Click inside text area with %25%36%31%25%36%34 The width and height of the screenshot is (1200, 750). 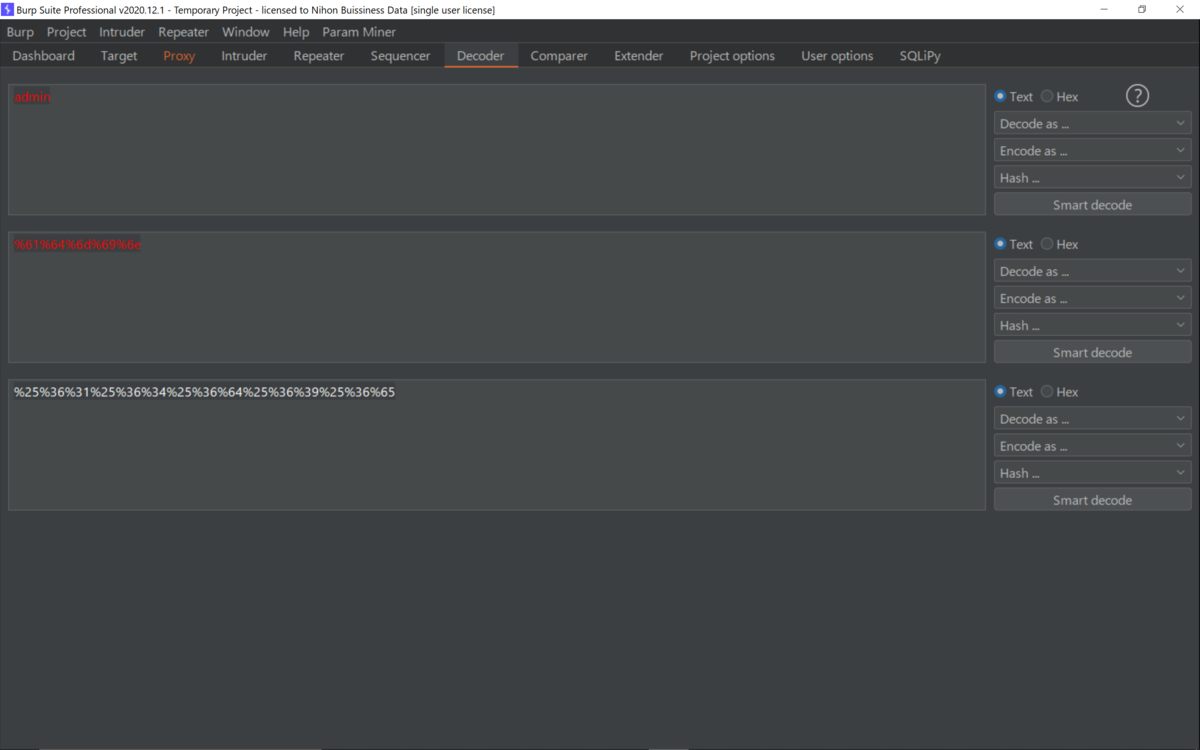pyautogui.click(x=497, y=445)
